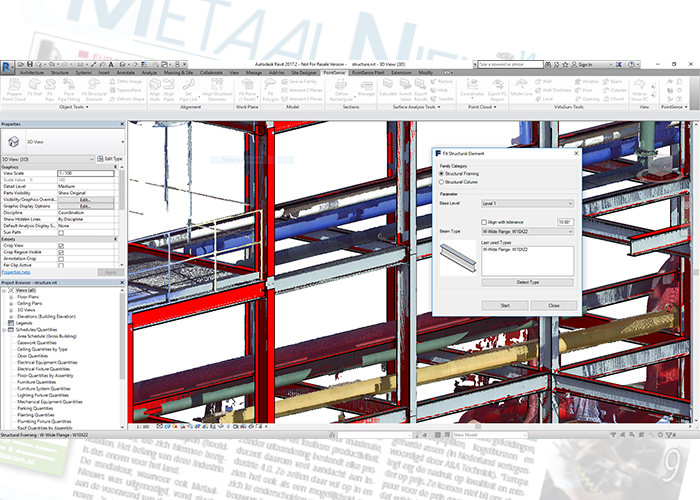Select the Align Walls tool

[155, 90]
